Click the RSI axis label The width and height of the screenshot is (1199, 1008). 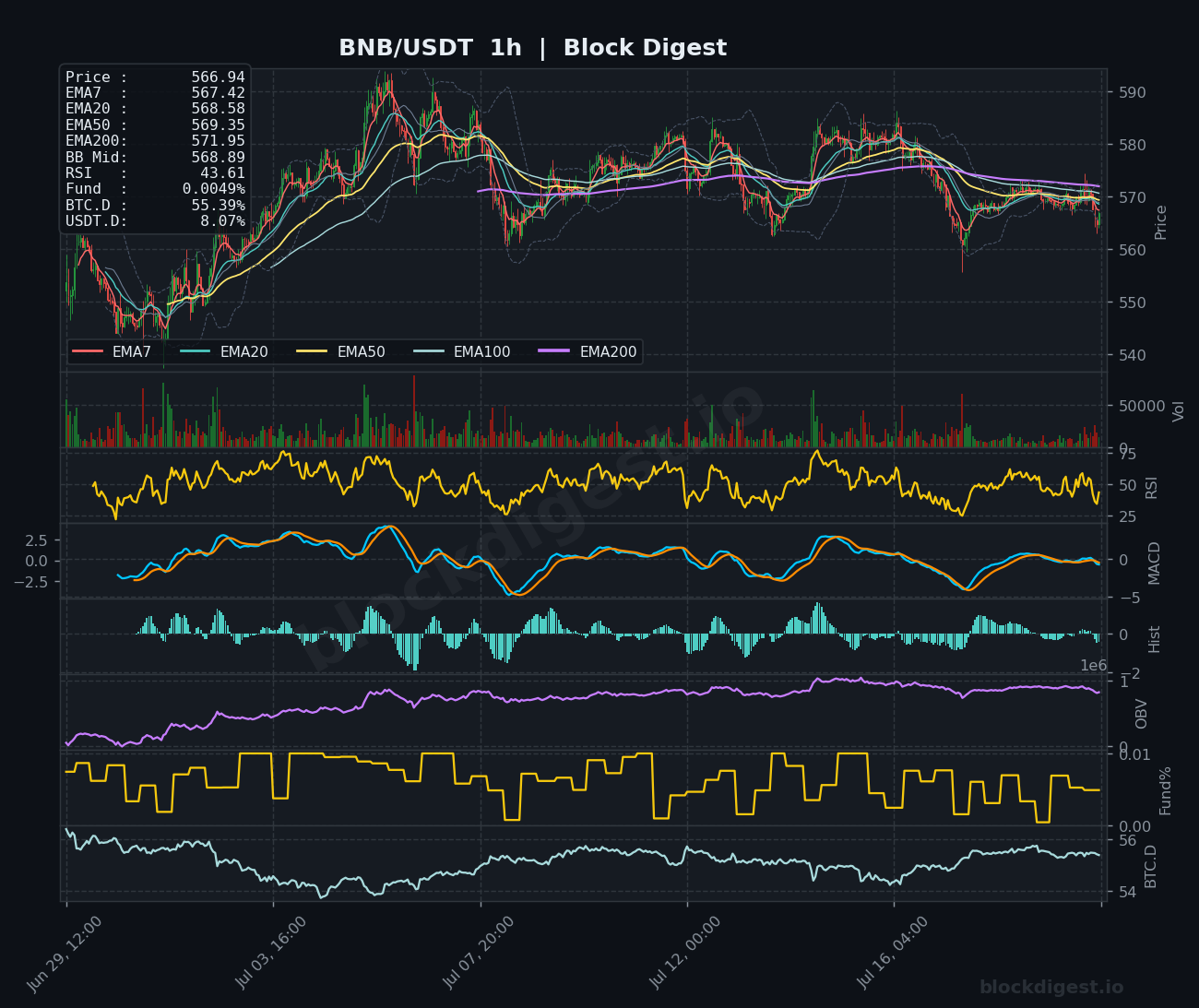click(1151, 488)
